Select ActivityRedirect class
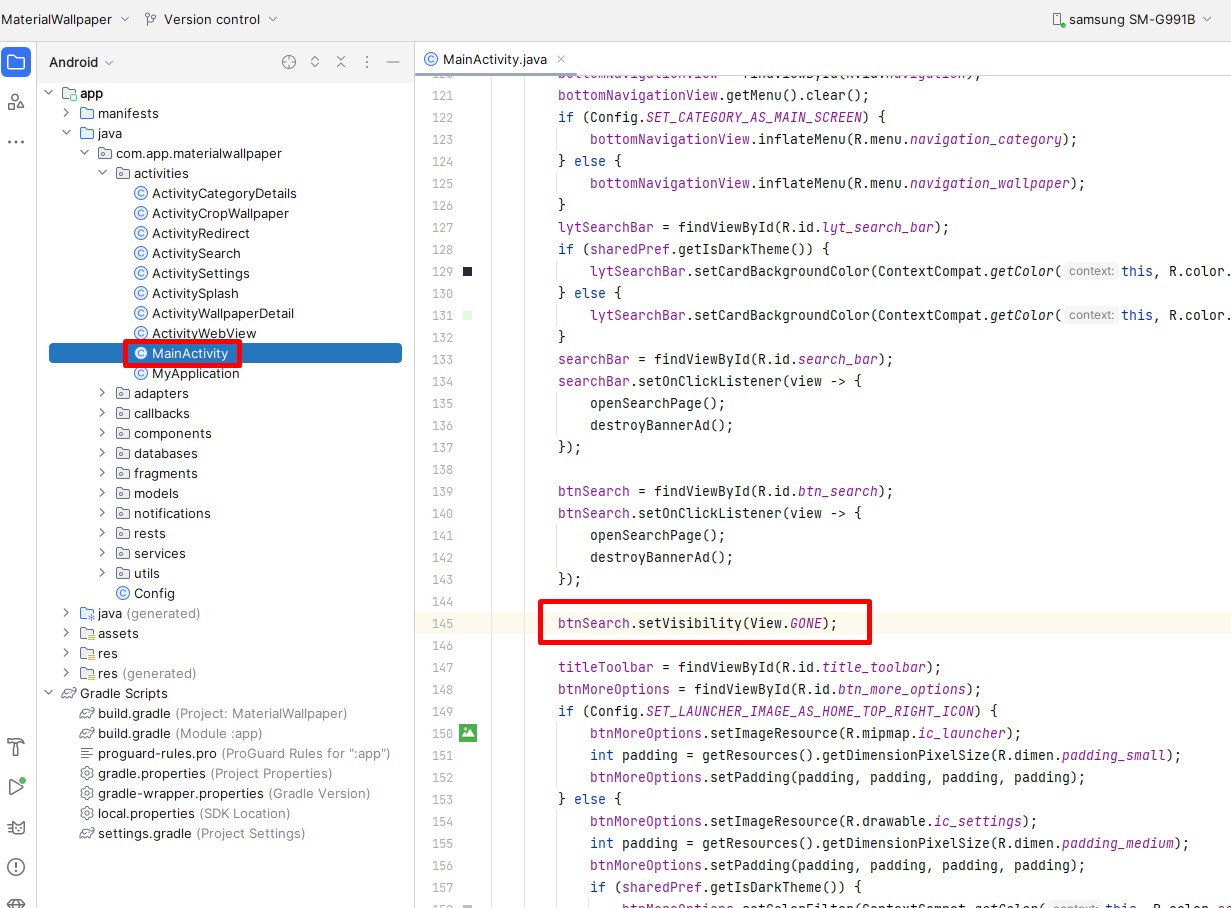Screen dimensions: 1231x908 tap(201, 233)
